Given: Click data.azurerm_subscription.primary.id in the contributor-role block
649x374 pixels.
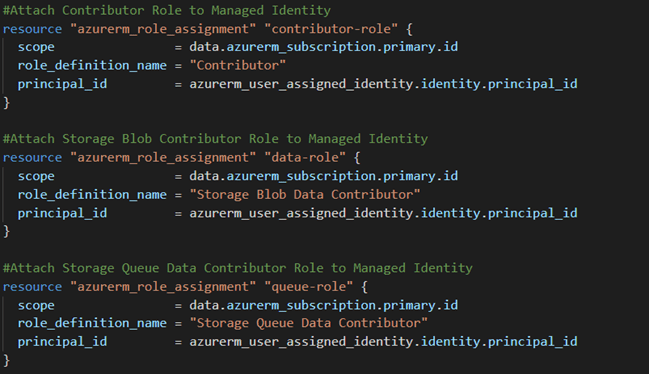Looking at the screenshot, I should [324, 47].
